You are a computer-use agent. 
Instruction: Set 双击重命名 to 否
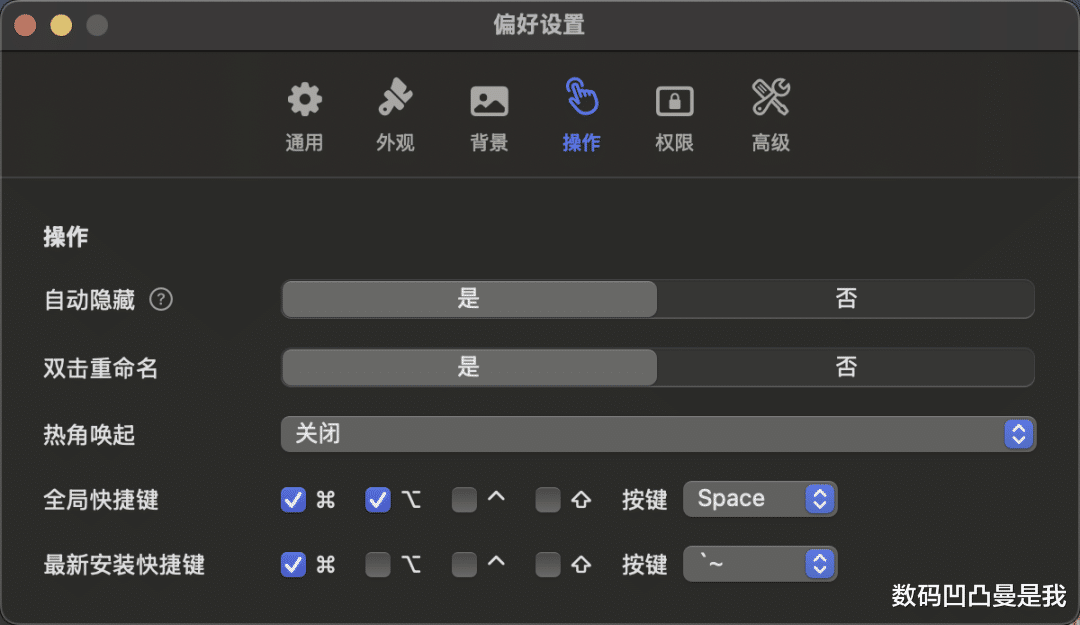pyautogui.click(x=846, y=367)
